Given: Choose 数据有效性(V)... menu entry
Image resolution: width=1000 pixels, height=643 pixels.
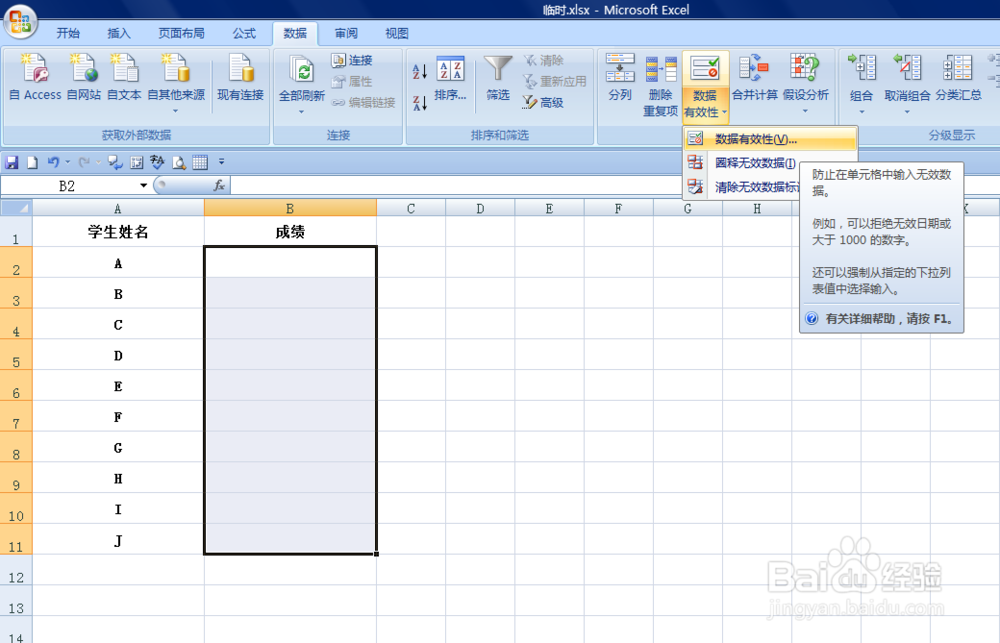Looking at the screenshot, I should click(770, 139).
